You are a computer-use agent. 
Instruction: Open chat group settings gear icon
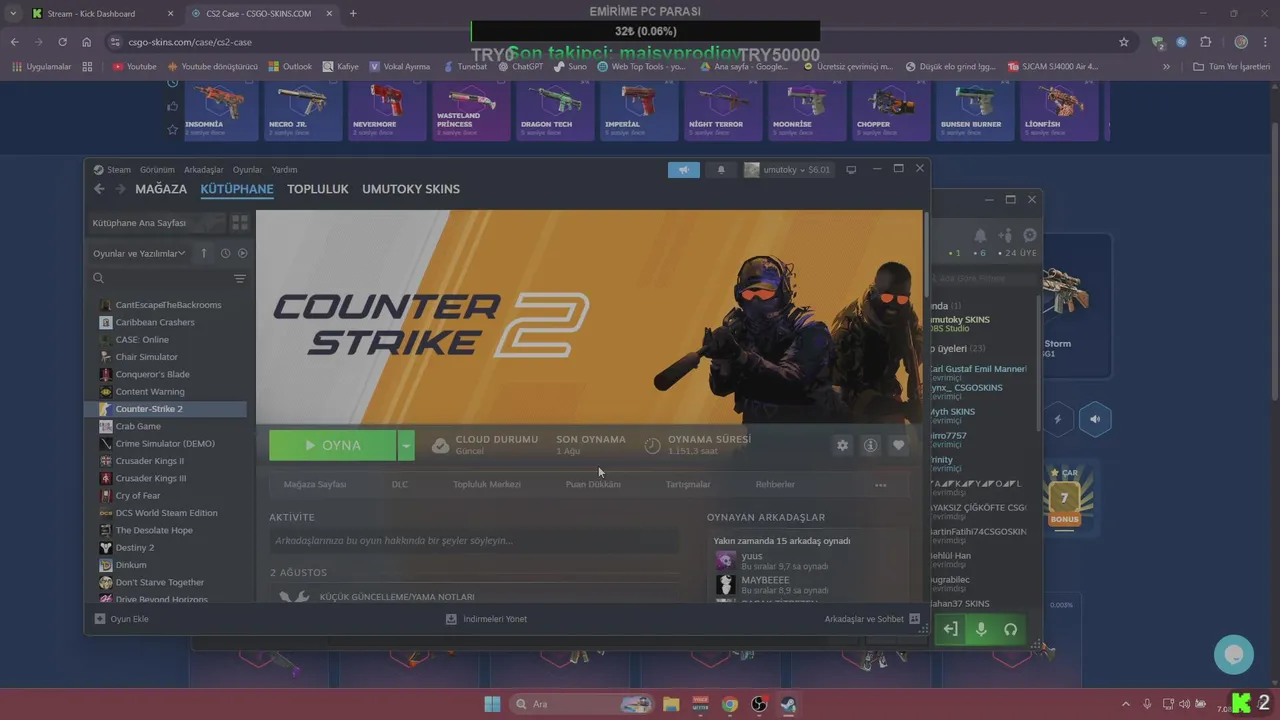(x=1029, y=236)
